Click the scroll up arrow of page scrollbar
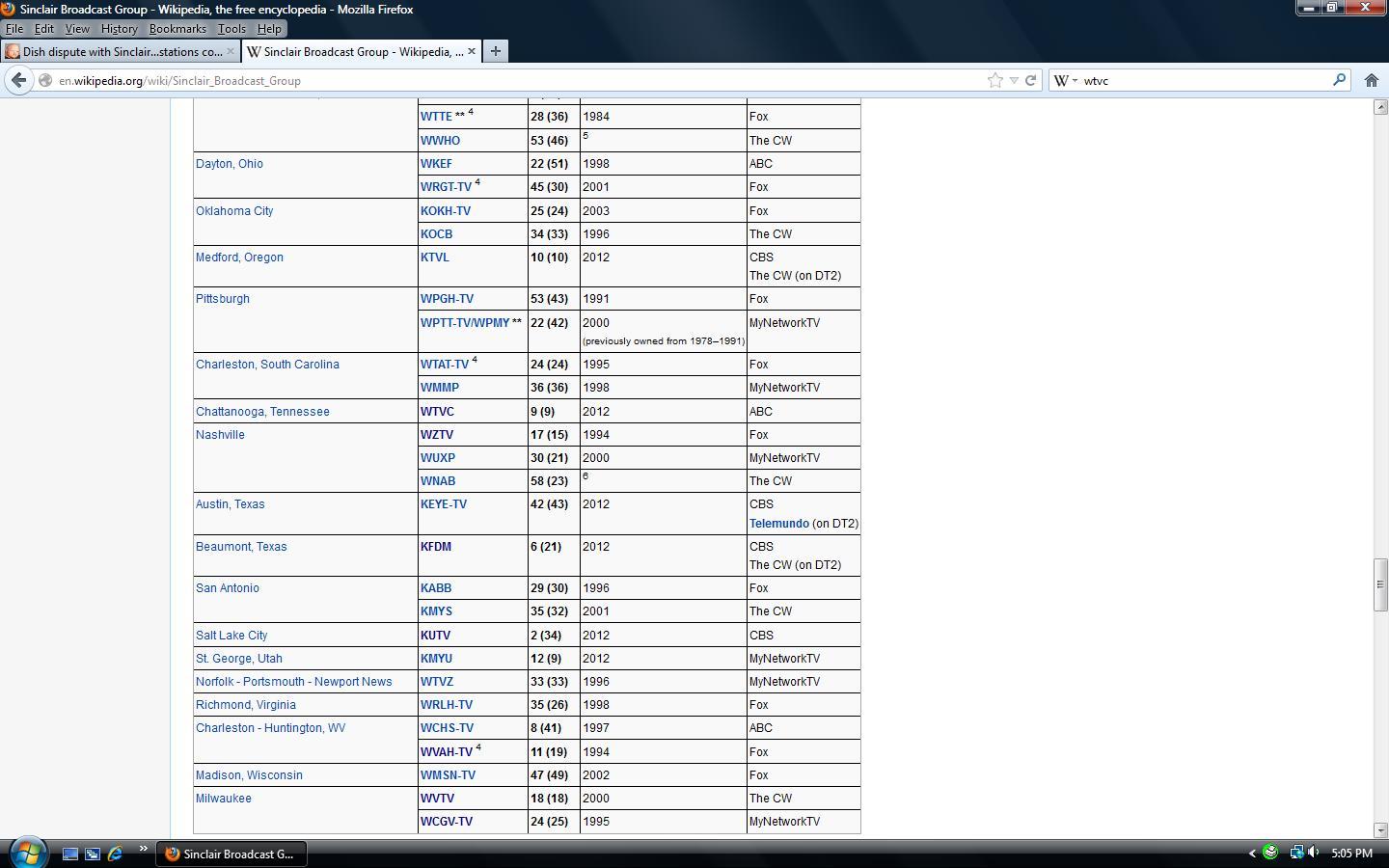The image size is (1389, 868). coord(1380,107)
